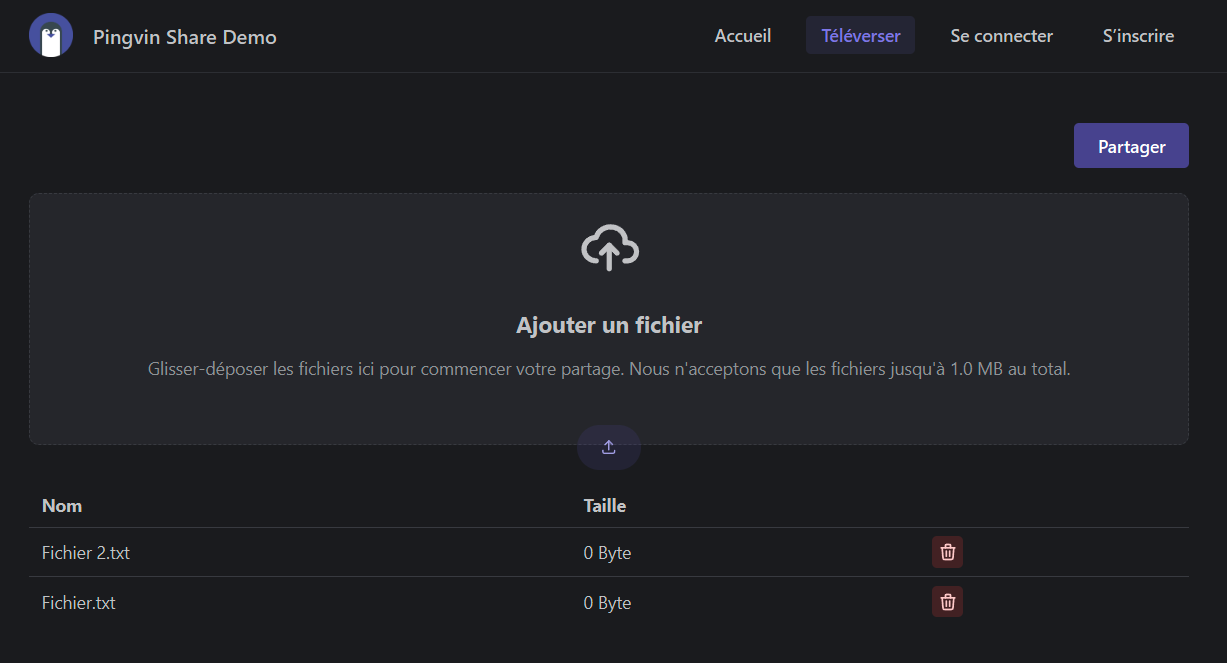1227x663 pixels.
Task: Click the S'inscrire link
Action: (1138, 36)
